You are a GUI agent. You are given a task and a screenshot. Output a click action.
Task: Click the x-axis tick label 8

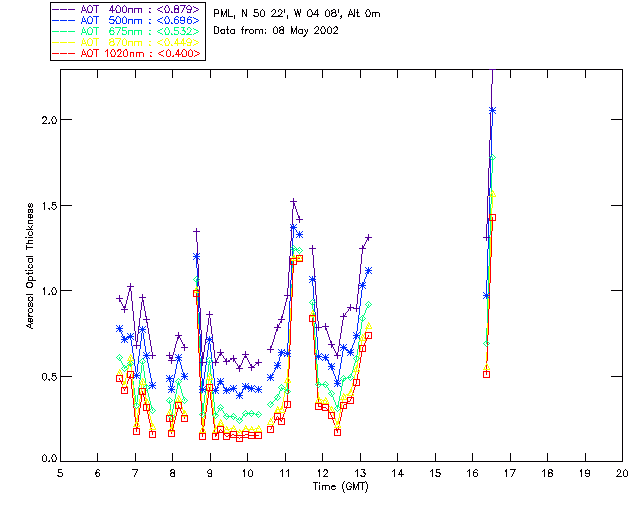click(x=173, y=473)
